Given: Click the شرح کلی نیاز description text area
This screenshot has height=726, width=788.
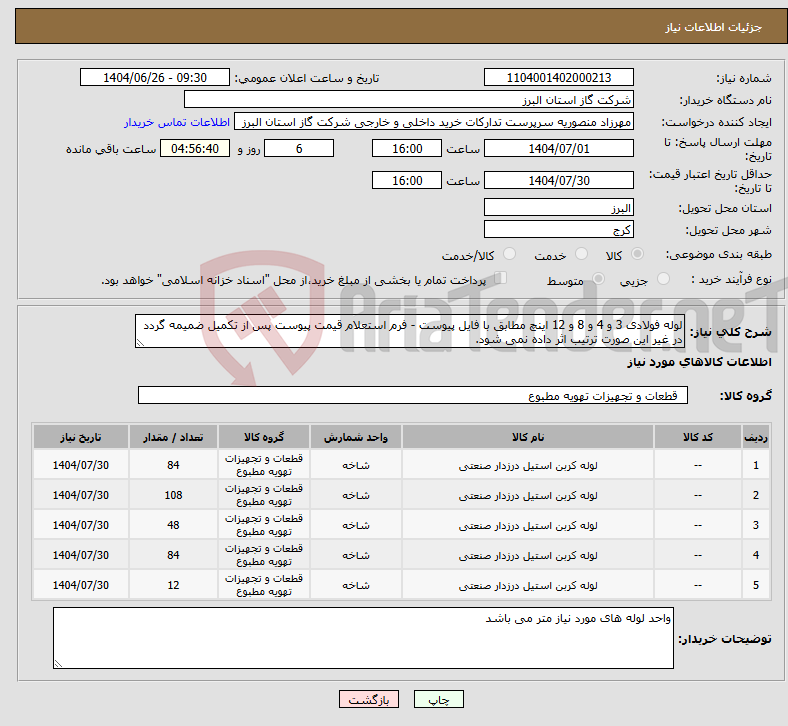Looking at the screenshot, I should coord(410,332).
